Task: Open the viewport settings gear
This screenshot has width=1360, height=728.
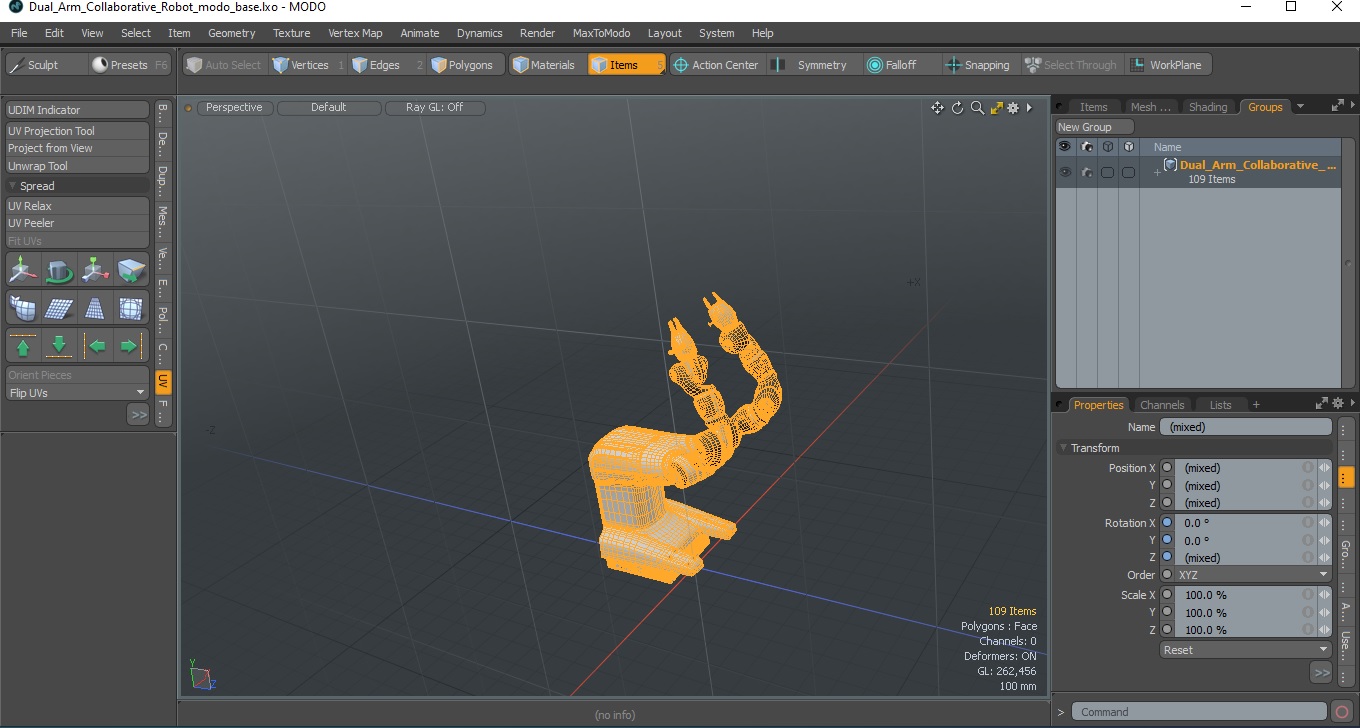Action: [1013, 108]
